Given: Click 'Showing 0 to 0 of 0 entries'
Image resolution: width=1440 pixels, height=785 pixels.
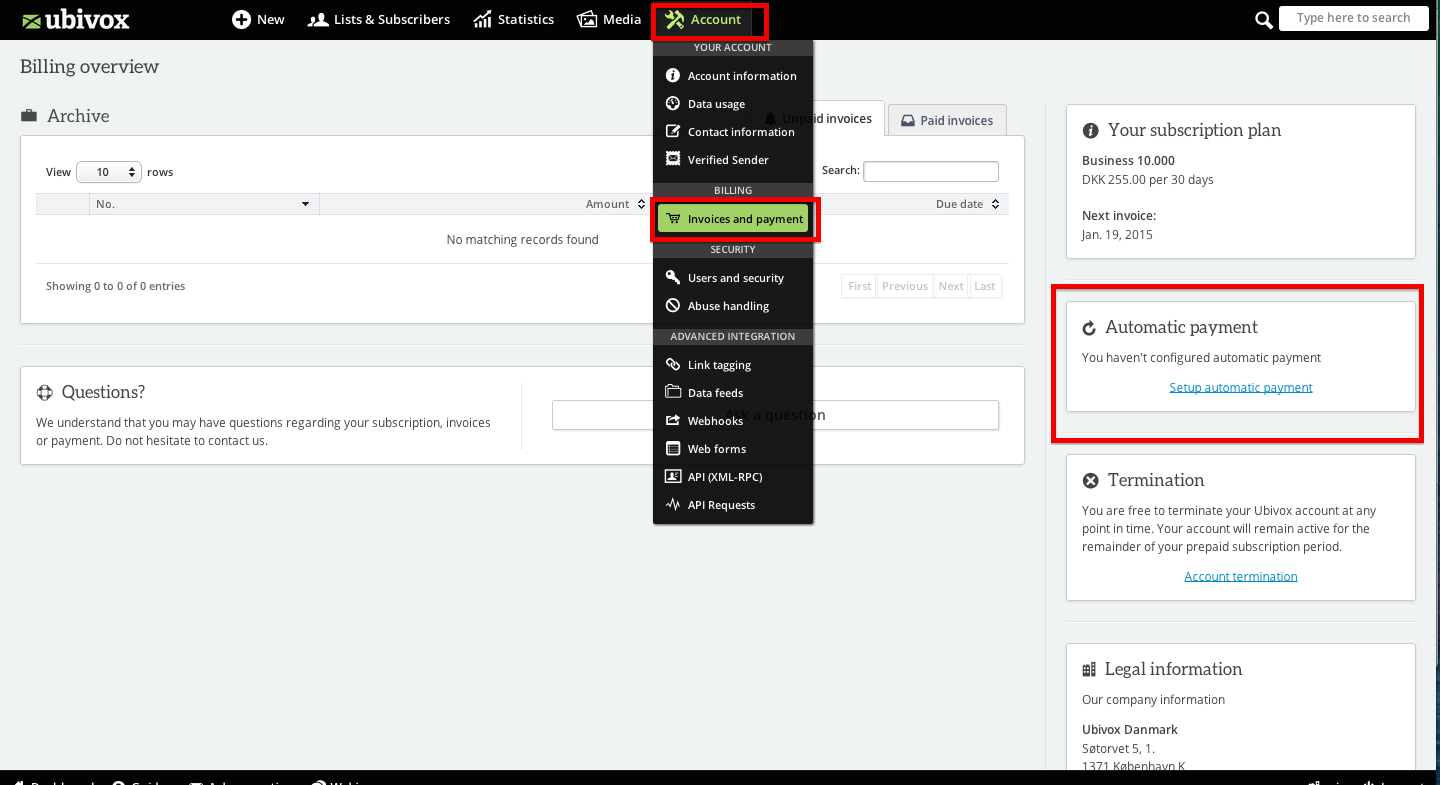Looking at the screenshot, I should click(116, 286).
